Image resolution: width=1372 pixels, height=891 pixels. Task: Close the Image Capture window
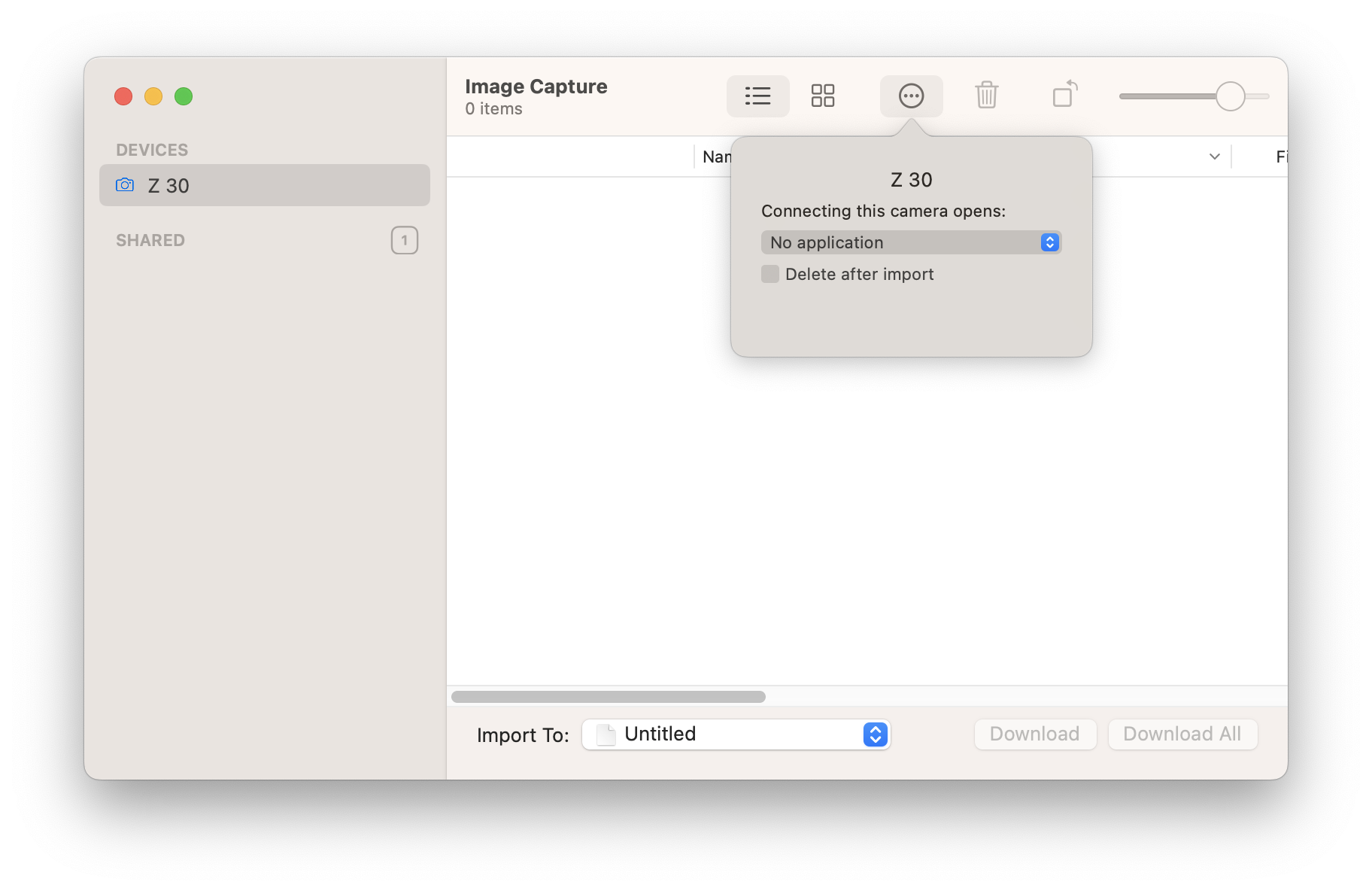click(x=123, y=96)
